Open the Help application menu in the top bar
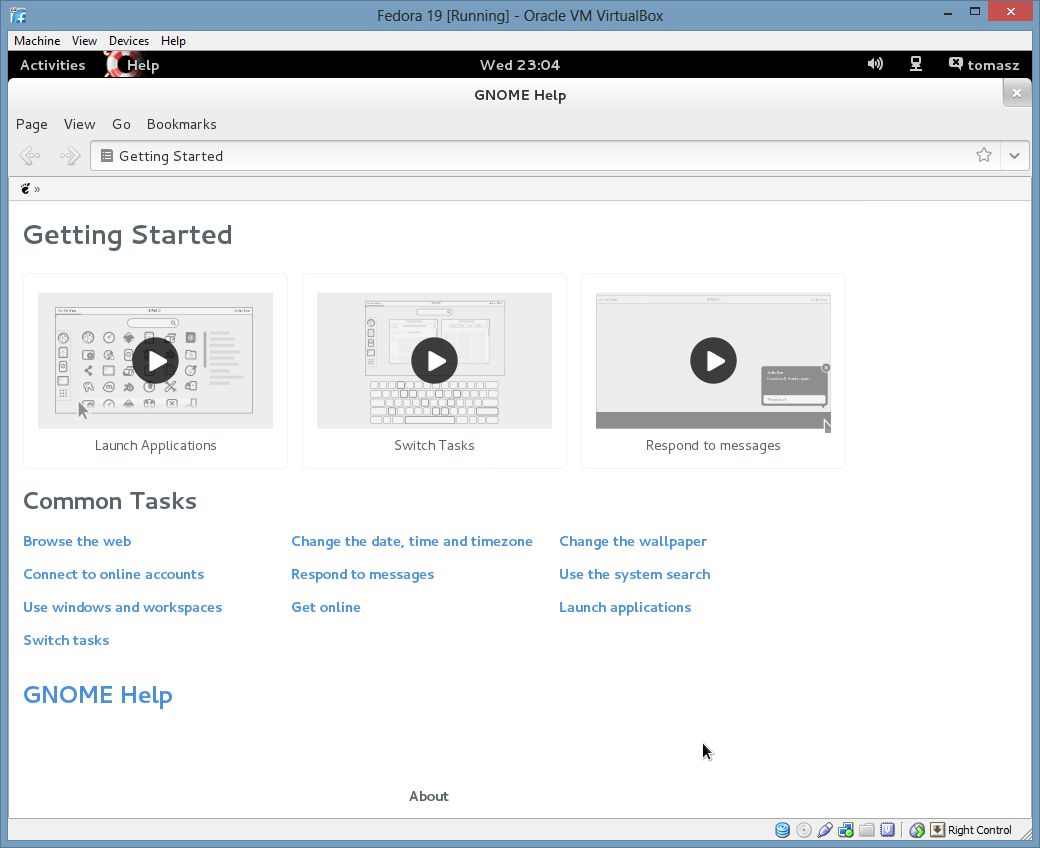This screenshot has height=848, width=1040. point(133,65)
